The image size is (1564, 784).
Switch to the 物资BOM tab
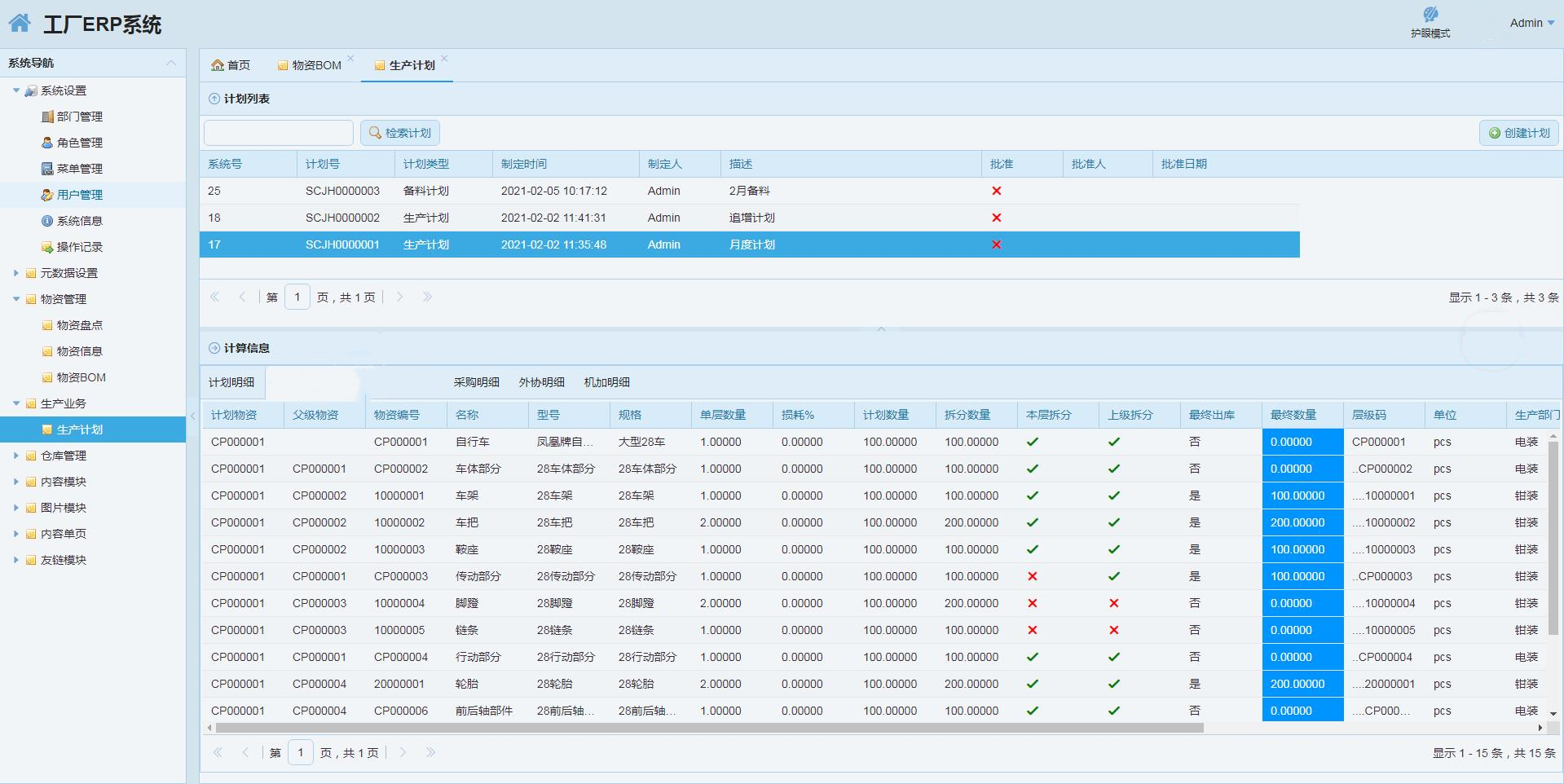point(309,65)
